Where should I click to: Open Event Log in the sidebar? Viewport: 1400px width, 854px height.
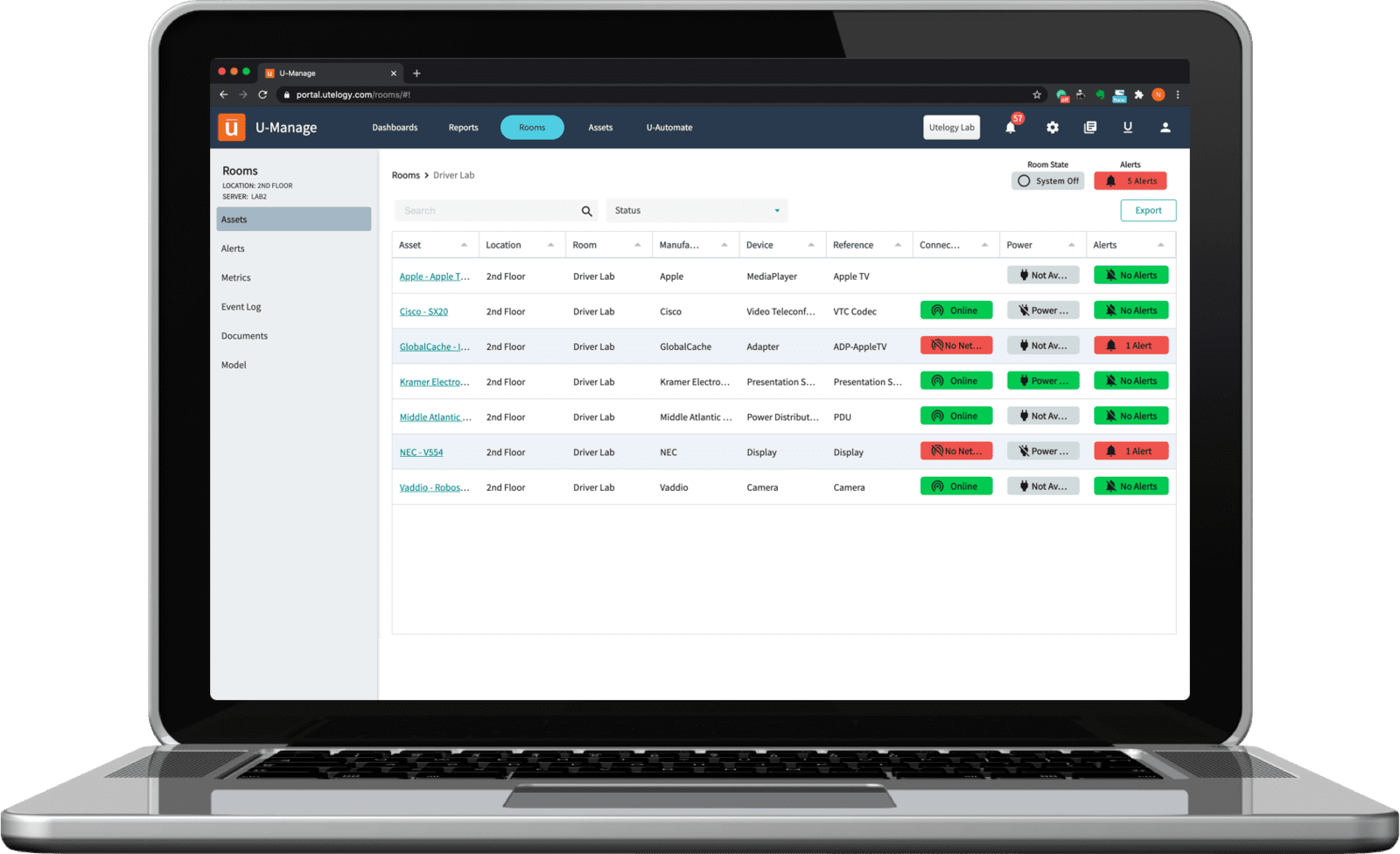point(241,307)
